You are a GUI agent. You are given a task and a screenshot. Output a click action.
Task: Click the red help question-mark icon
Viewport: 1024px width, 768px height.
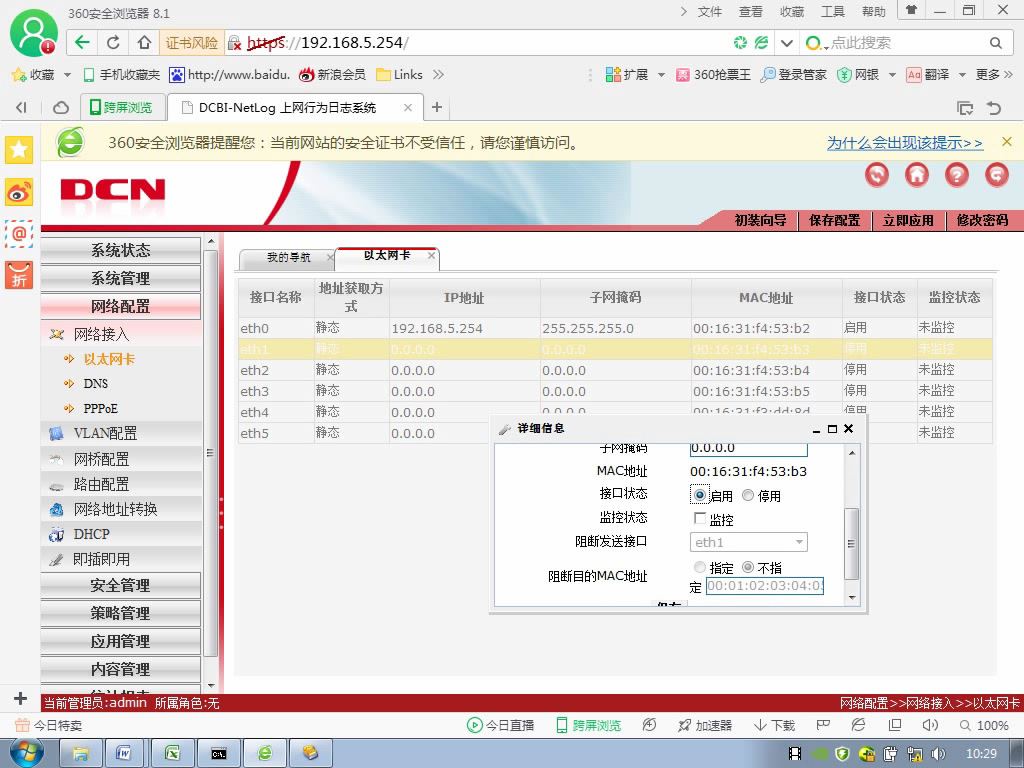pos(957,174)
